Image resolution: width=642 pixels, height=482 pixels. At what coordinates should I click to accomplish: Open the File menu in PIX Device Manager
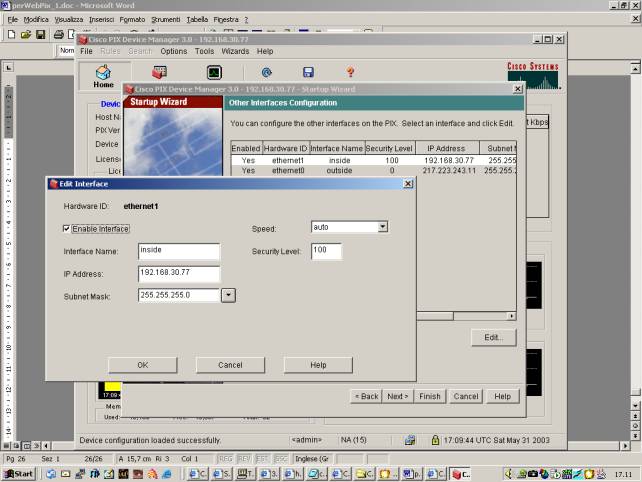pos(86,51)
